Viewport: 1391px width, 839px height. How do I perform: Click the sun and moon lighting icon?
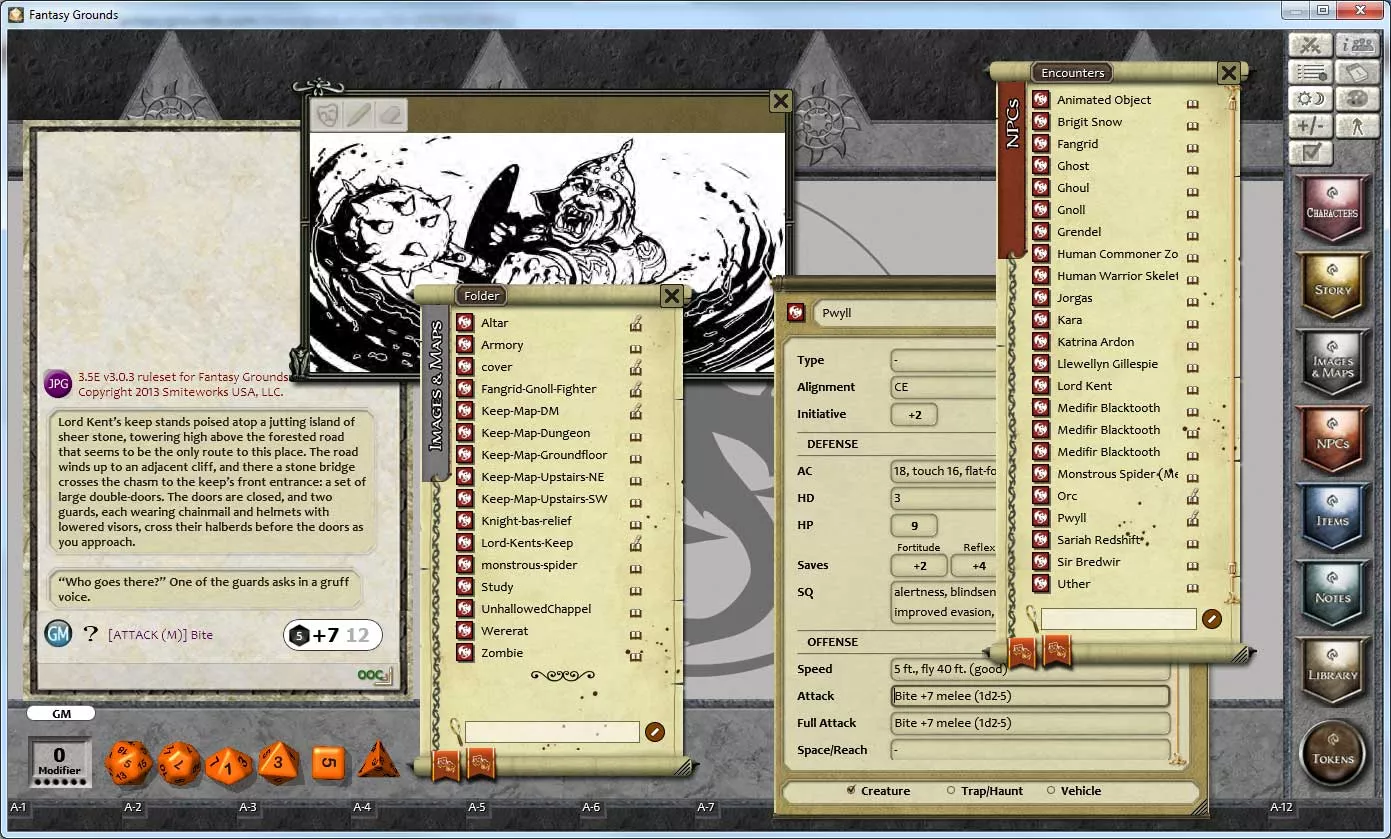1311,99
